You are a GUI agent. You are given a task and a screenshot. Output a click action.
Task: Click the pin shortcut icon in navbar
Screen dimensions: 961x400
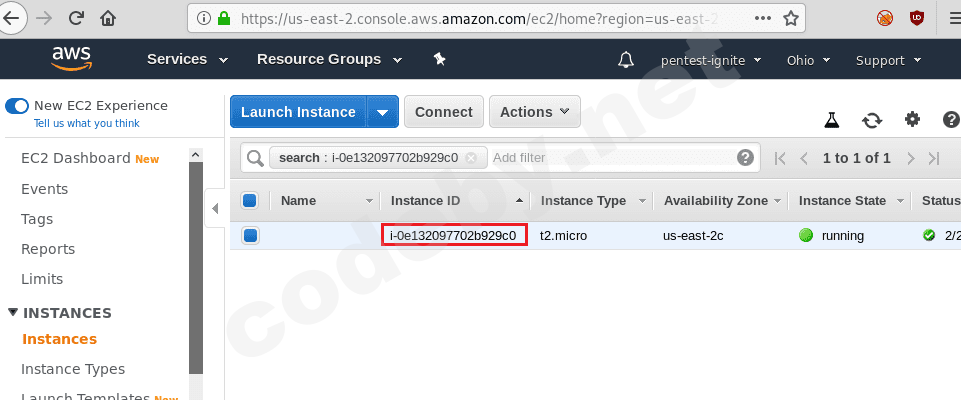[439, 60]
